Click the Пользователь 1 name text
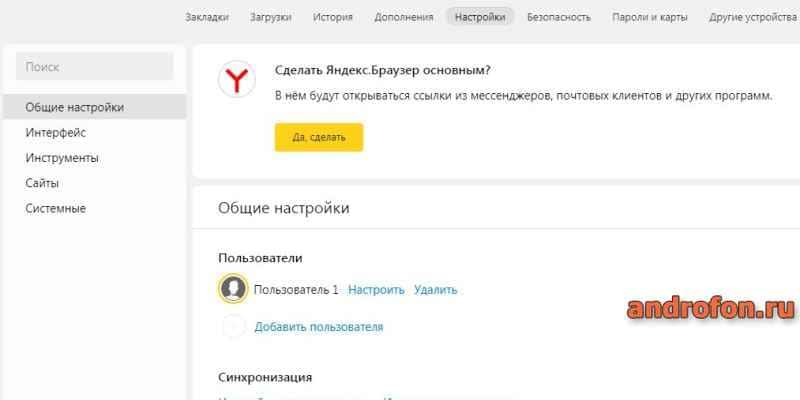The width and height of the screenshot is (800, 400). [x=296, y=290]
